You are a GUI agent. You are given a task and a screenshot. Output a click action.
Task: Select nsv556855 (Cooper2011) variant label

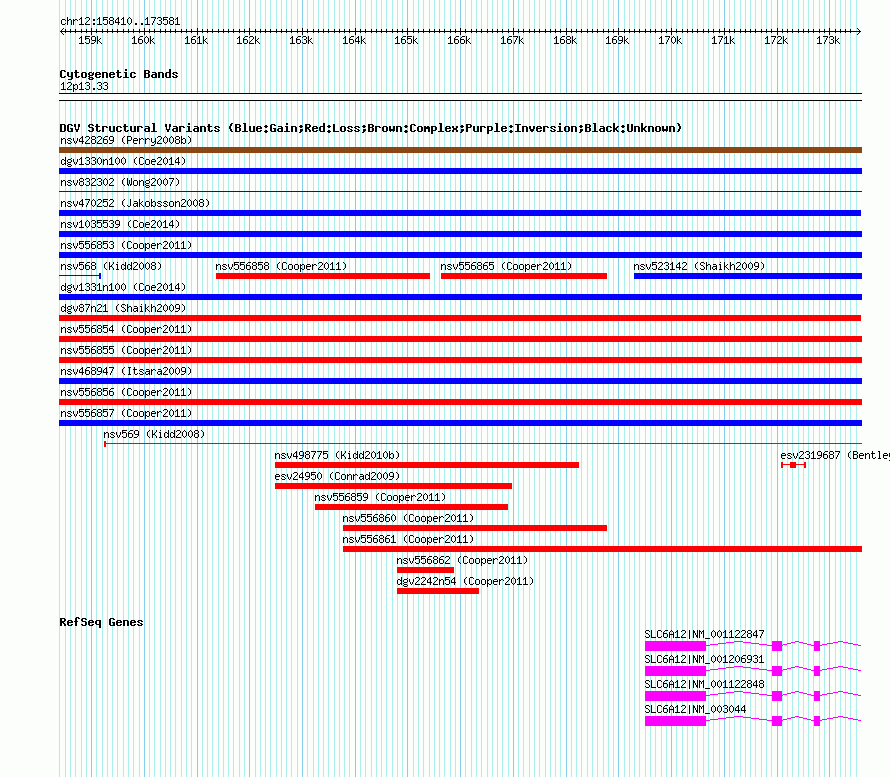tap(126, 350)
